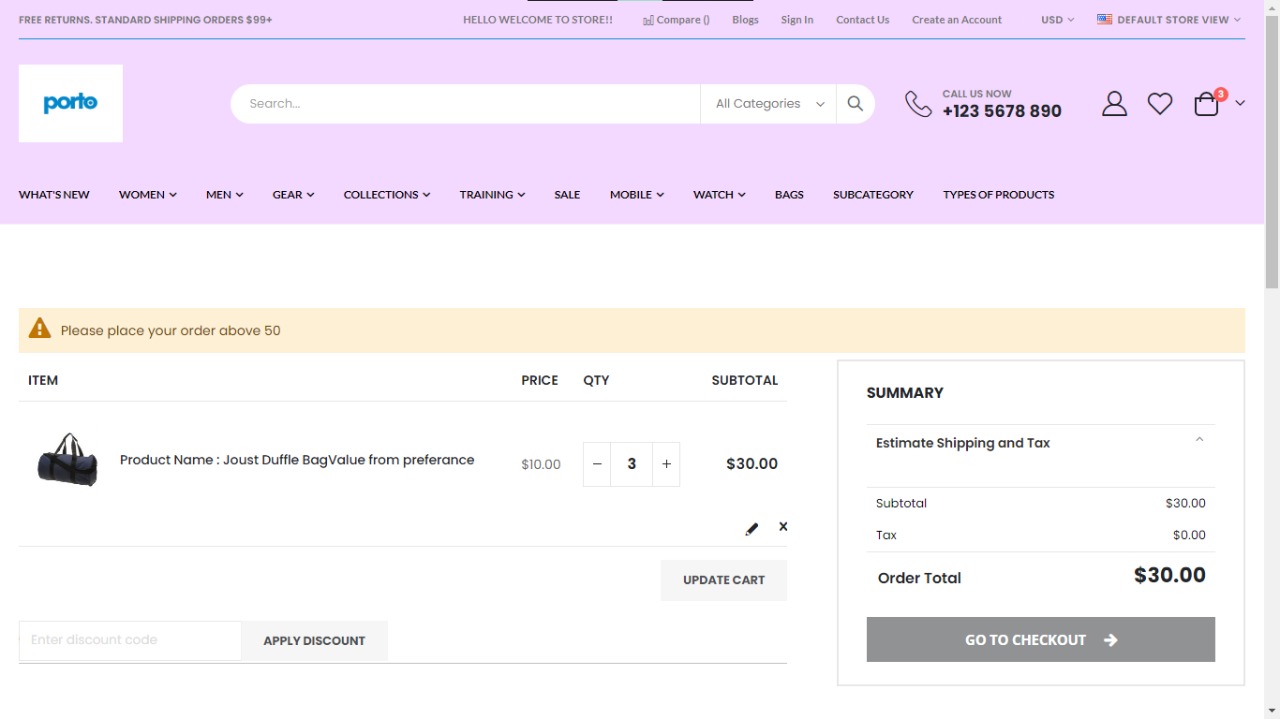Click the search magnifier icon
The image size is (1280, 719).
coord(855,103)
